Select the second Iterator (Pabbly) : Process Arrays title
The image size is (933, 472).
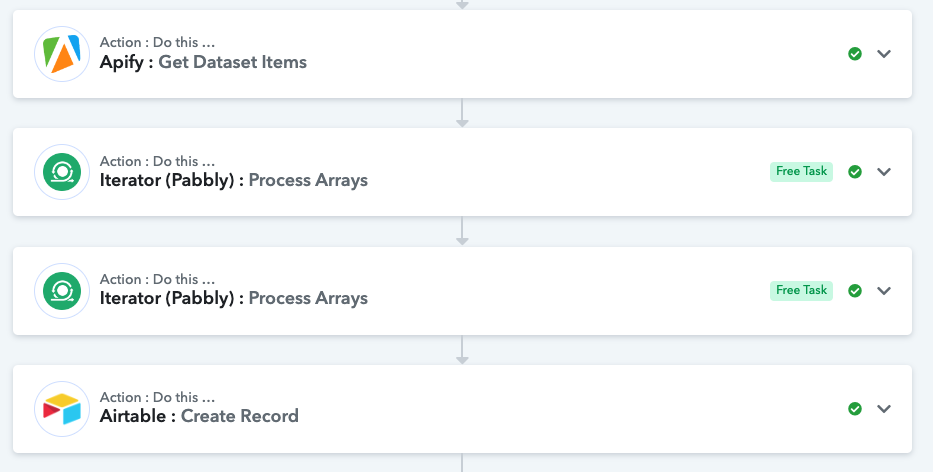(234, 298)
